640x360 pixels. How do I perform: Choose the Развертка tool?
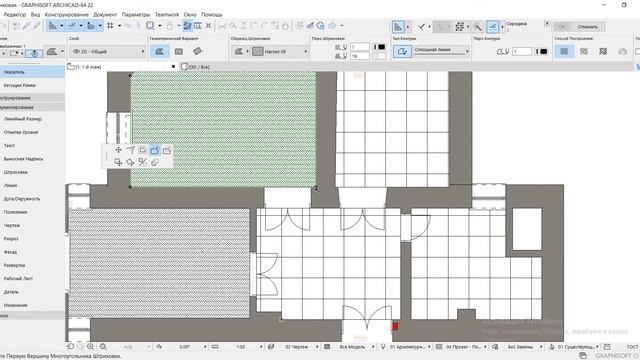[x=32, y=265]
